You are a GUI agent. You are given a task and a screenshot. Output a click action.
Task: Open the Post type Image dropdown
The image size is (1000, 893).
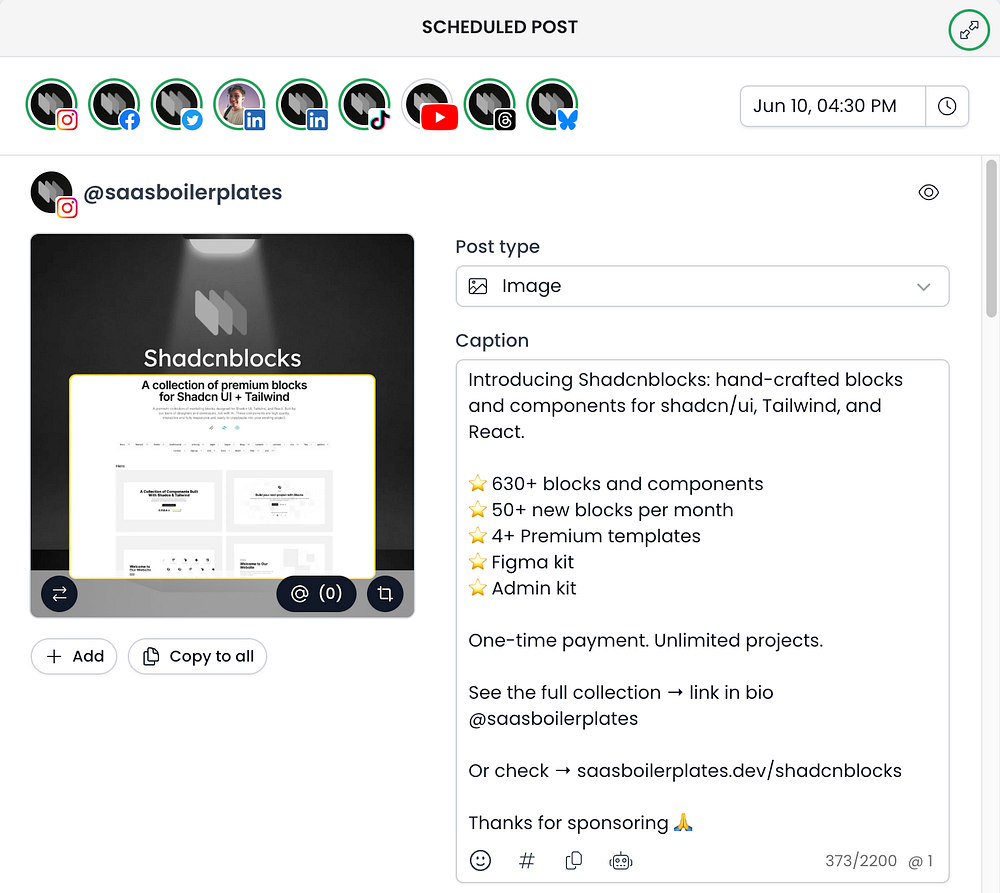coord(702,286)
